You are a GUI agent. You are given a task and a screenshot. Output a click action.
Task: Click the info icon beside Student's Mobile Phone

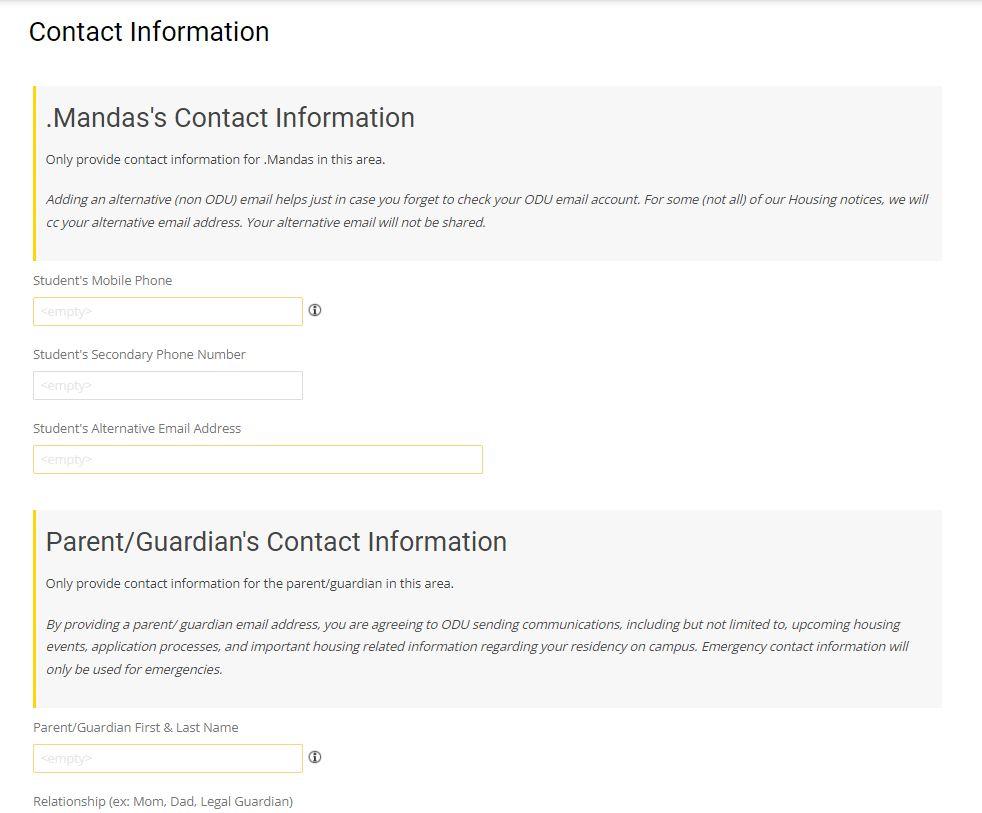(315, 311)
